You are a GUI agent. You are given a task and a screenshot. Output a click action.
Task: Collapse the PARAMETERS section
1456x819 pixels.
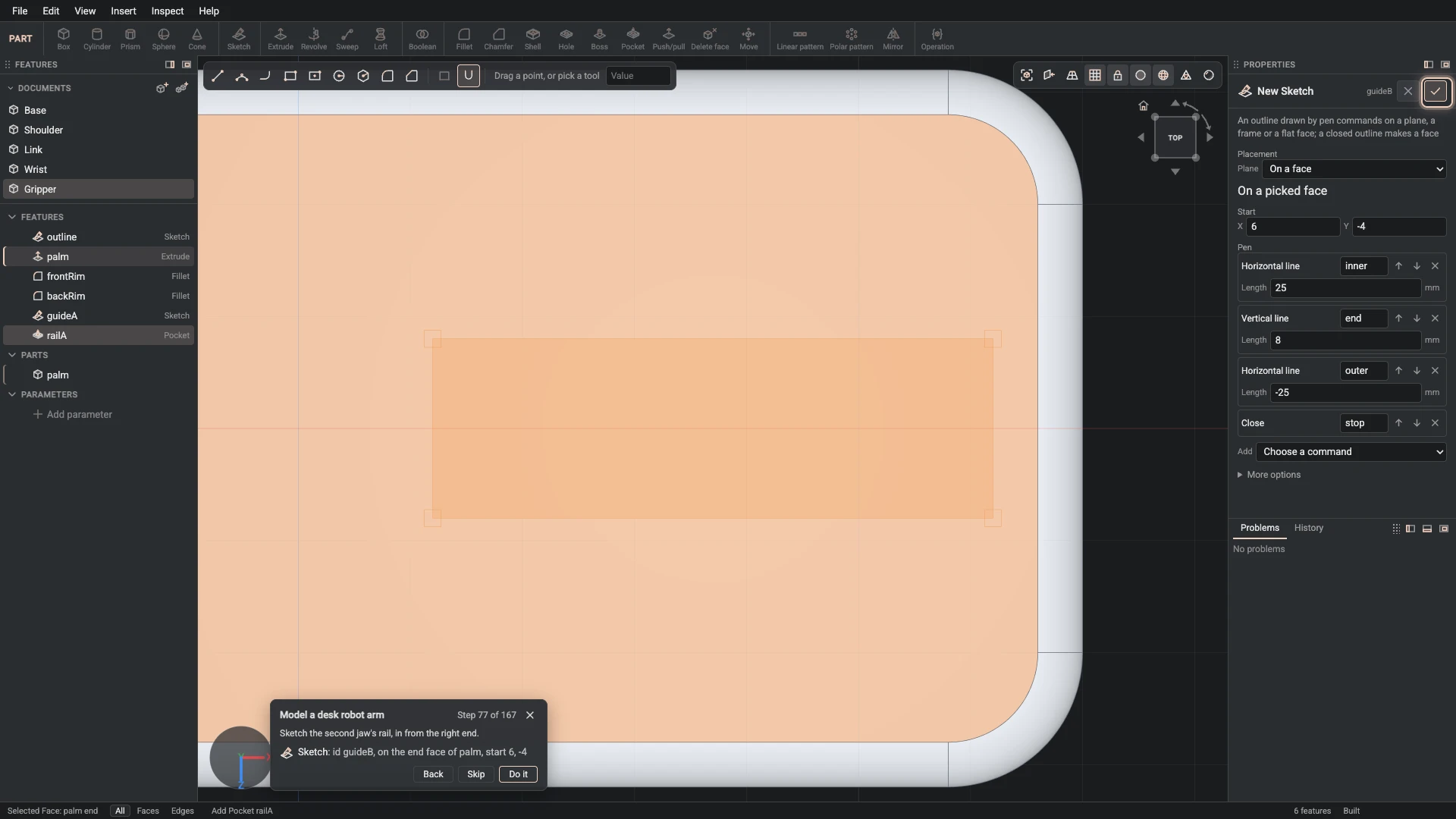tap(11, 394)
